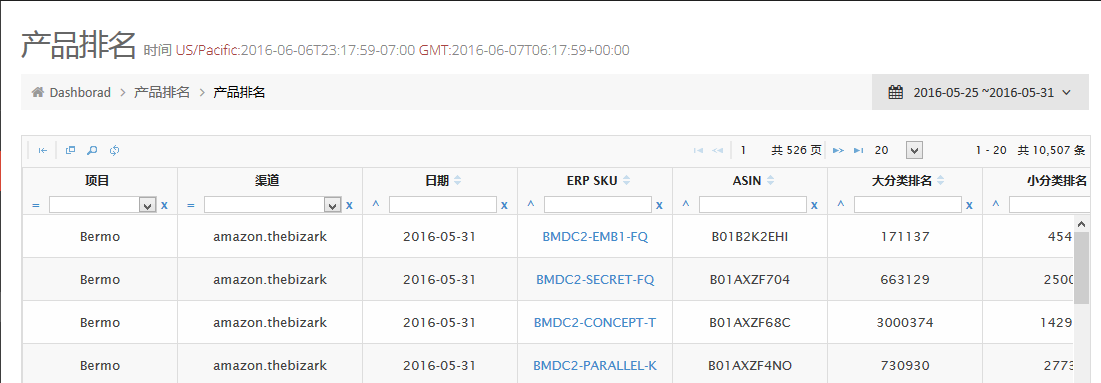Click the ^ operator of the ASIN filter

686,205
